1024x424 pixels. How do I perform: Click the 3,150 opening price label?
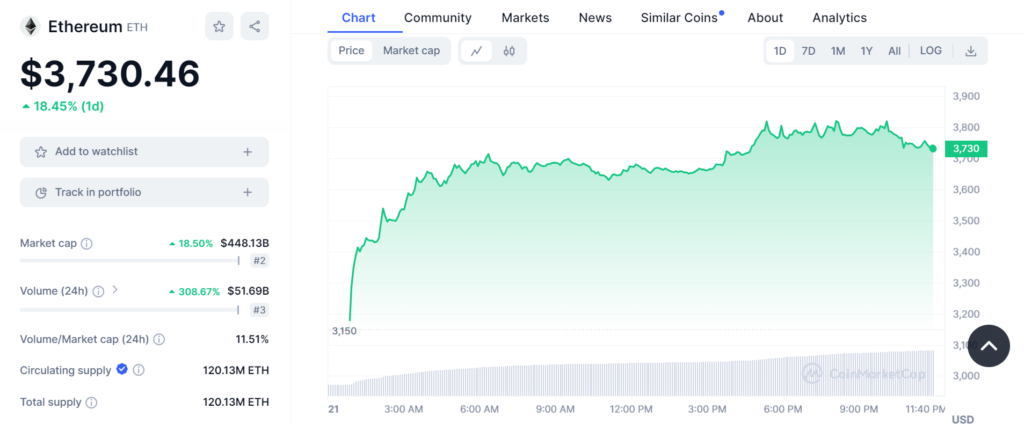[344, 331]
